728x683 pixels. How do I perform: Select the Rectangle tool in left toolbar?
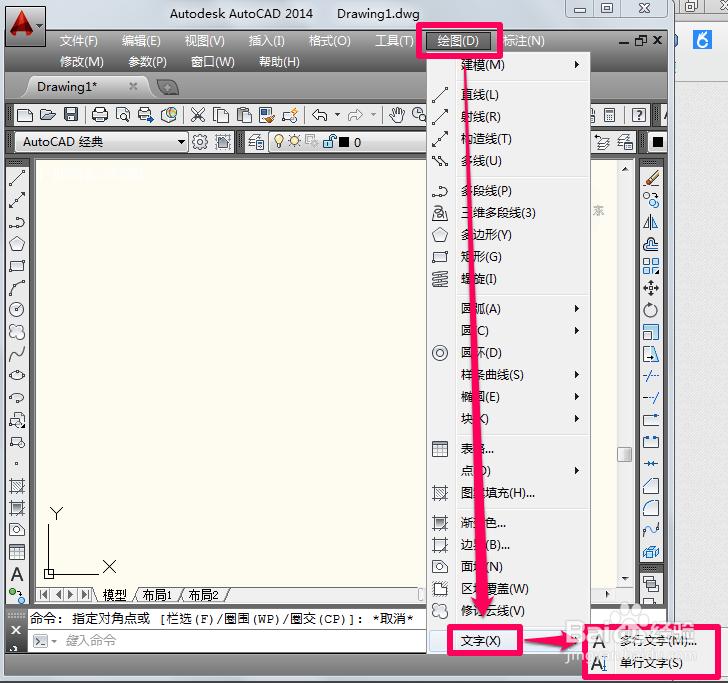[17, 266]
